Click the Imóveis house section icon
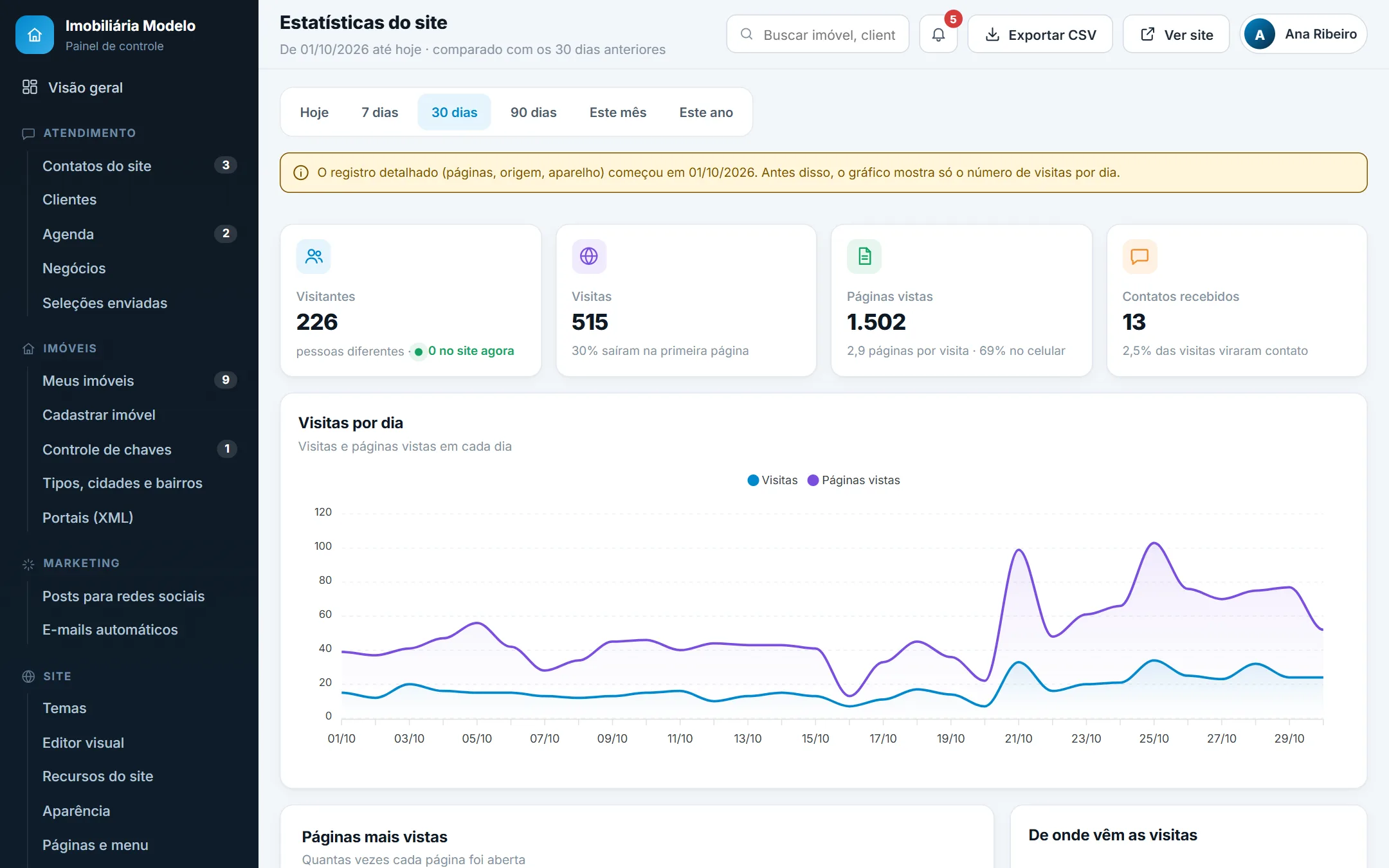1389x868 pixels. pyautogui.click(x=28, y=348)
